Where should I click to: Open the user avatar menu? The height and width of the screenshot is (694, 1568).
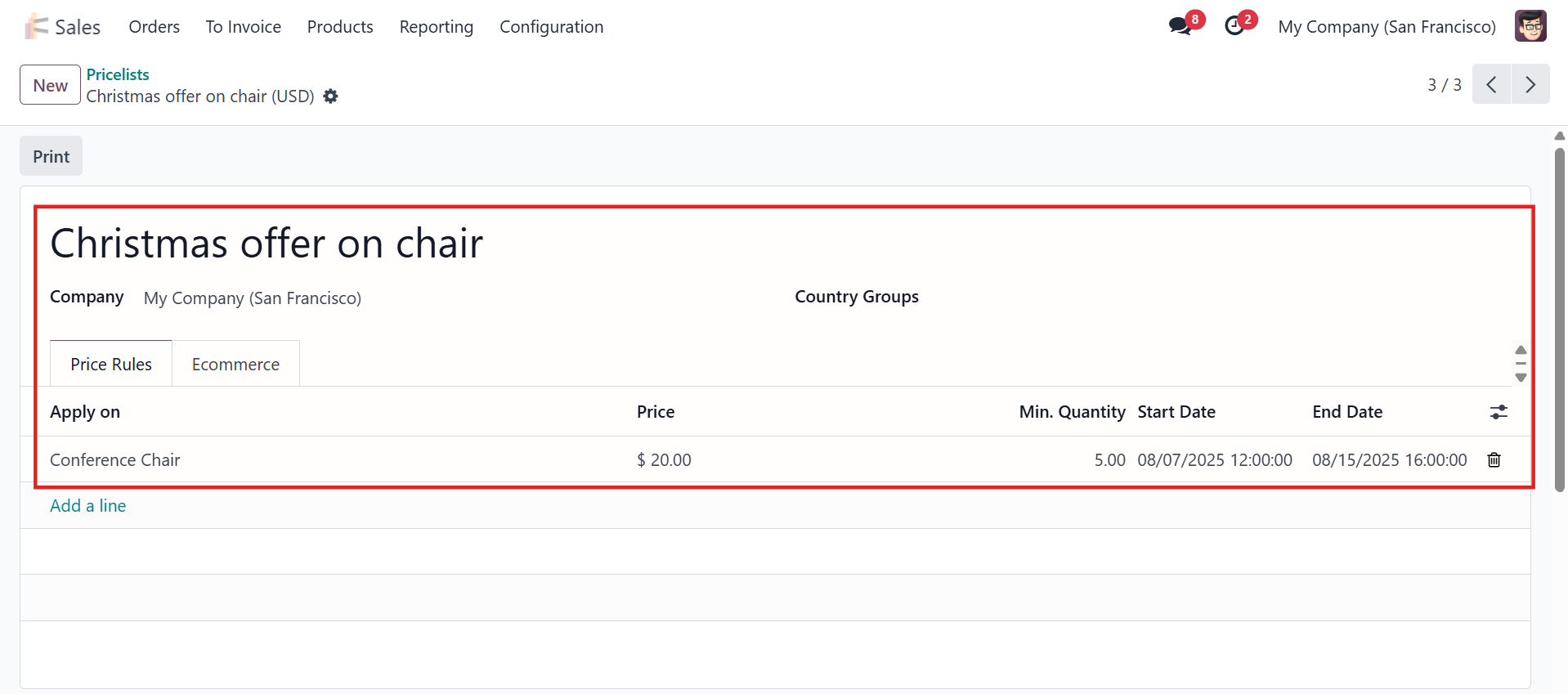tap(1530, 26)
